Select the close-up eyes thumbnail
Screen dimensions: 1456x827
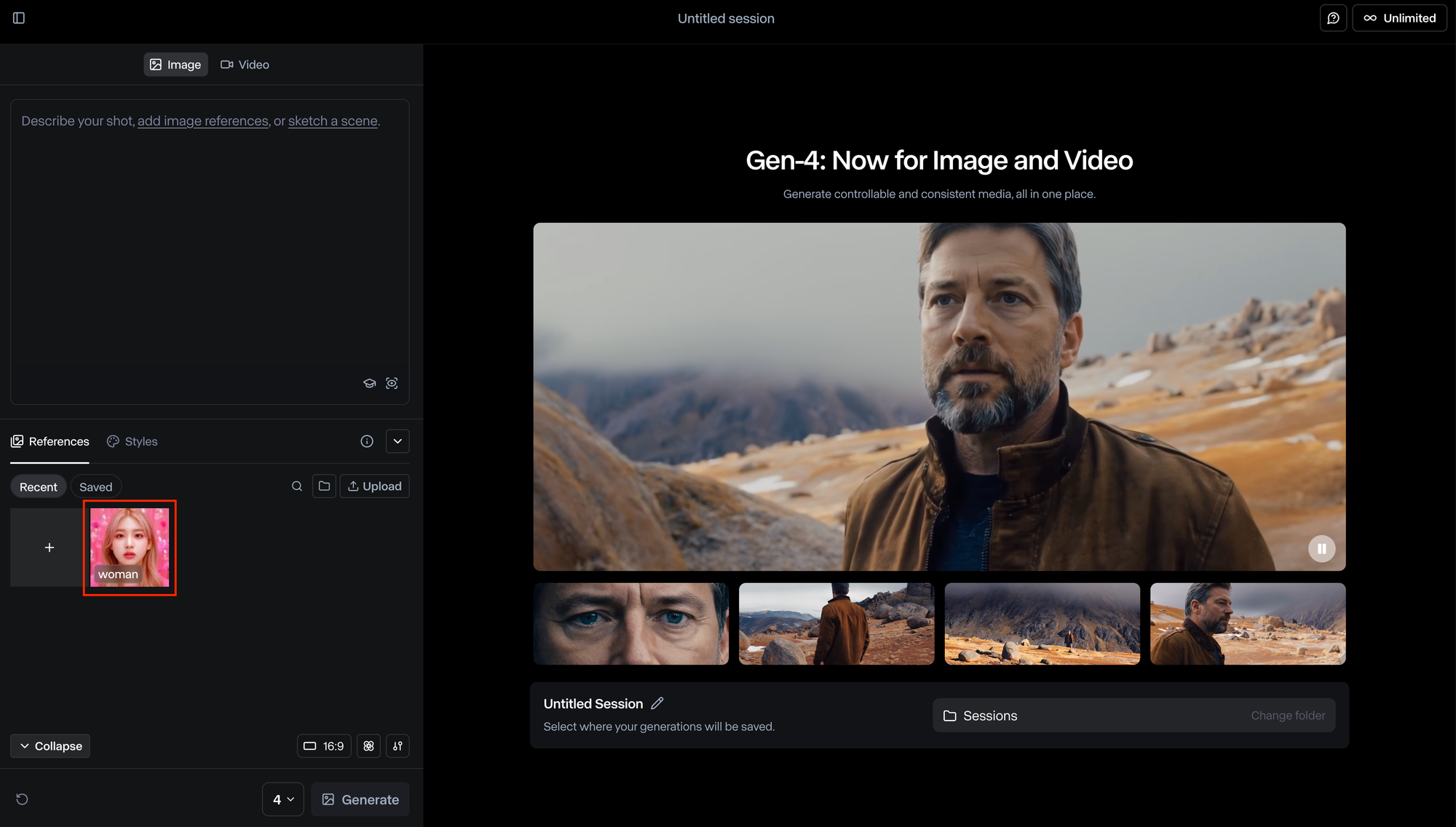tap(631, 624)
